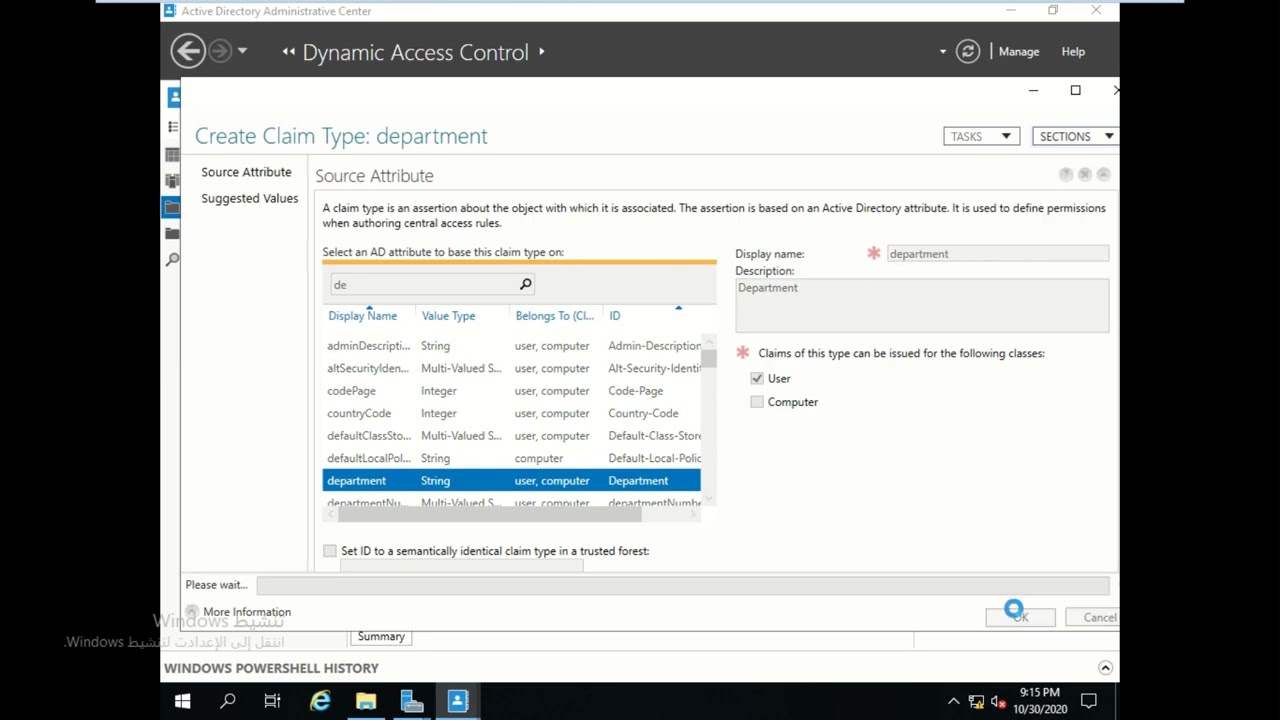Uncheck the User class checkbox

pyautogui.click(x=757, y=378)
